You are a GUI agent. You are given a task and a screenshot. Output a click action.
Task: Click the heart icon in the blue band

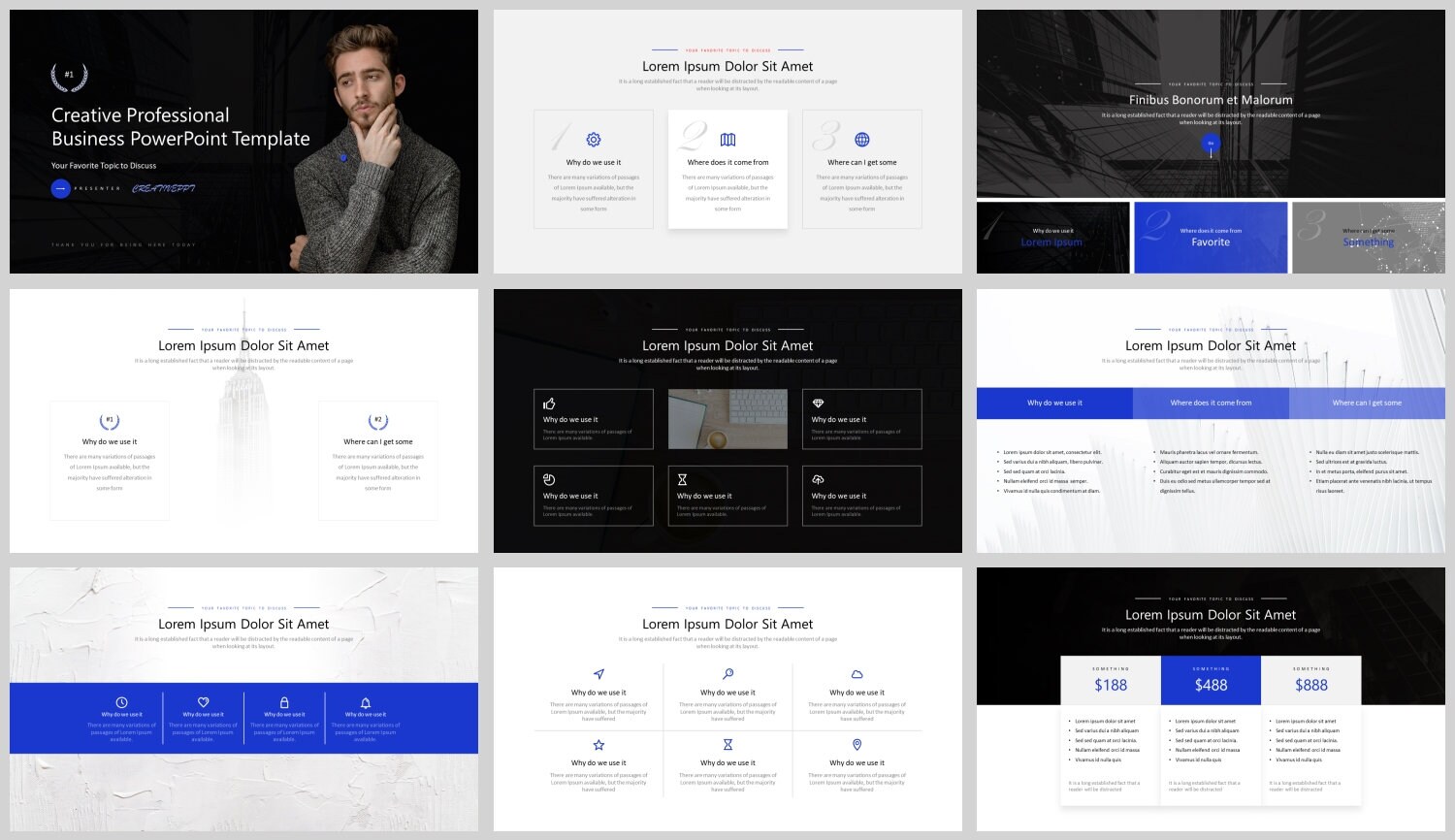(203, 702)
